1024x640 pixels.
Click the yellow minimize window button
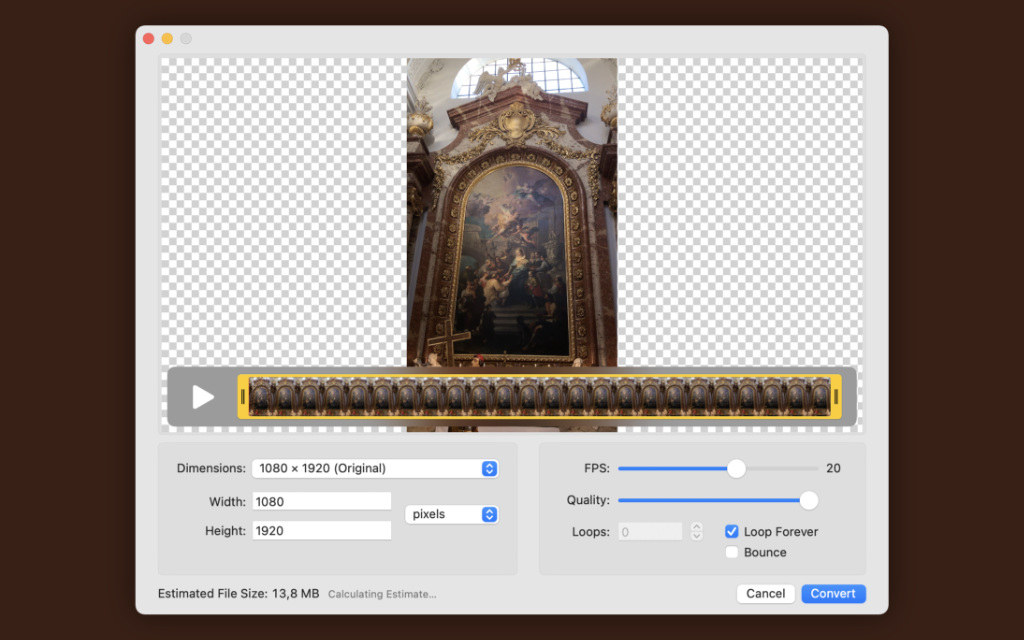point(167,39)
